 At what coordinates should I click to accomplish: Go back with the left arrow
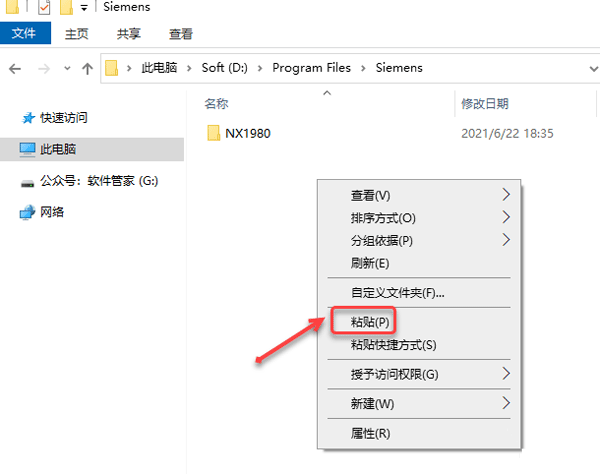click(x=15, y=69)
